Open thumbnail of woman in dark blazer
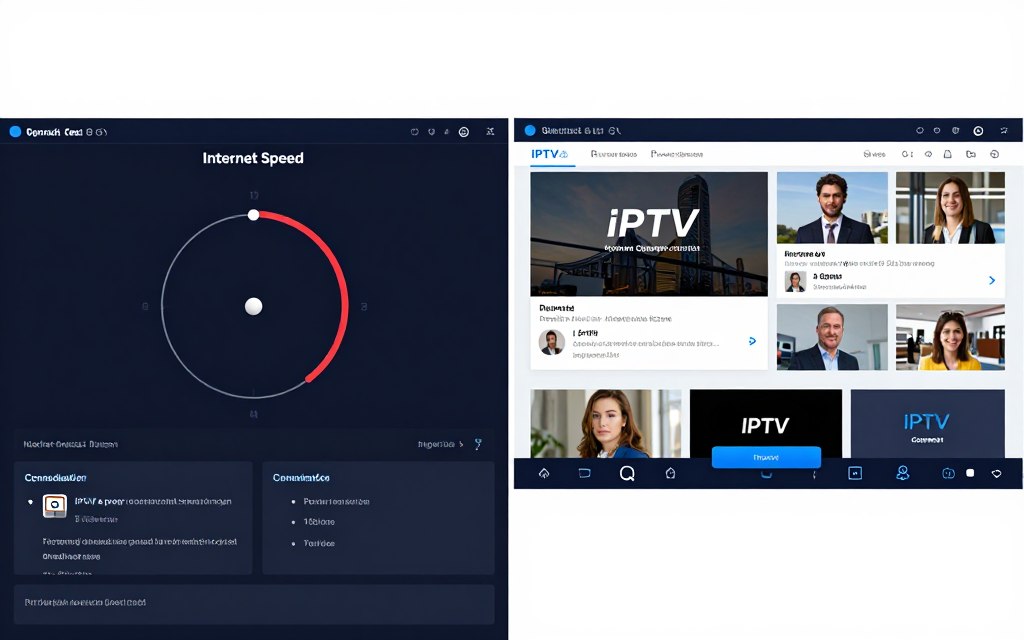The image size is (1024, 640). pyautogui.click(x=950, y=208)
